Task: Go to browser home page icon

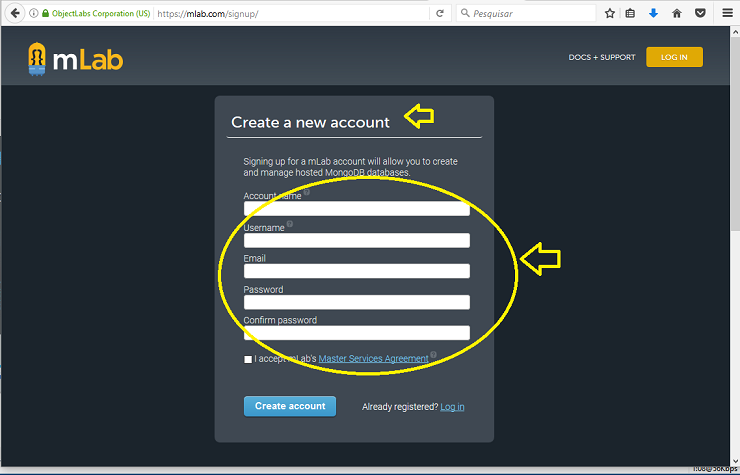Action: tap(677, 13)
